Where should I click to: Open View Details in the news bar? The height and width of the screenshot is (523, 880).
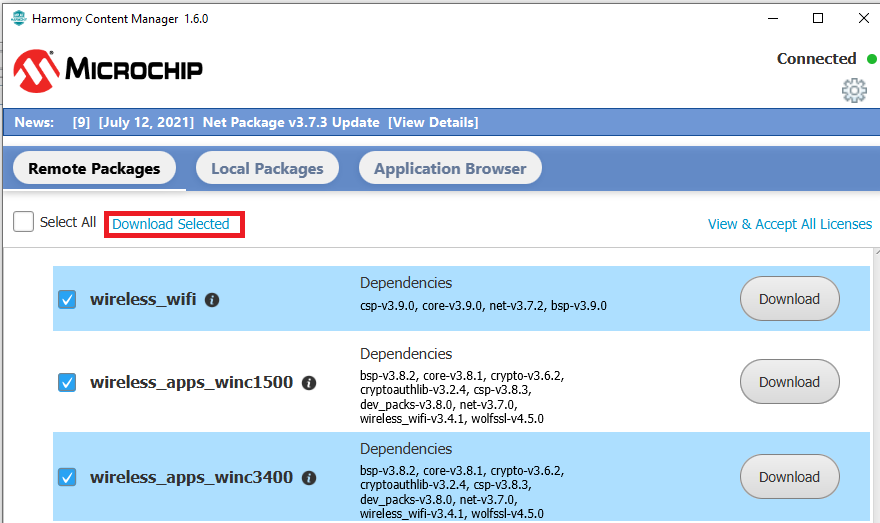tap(433, 122)
